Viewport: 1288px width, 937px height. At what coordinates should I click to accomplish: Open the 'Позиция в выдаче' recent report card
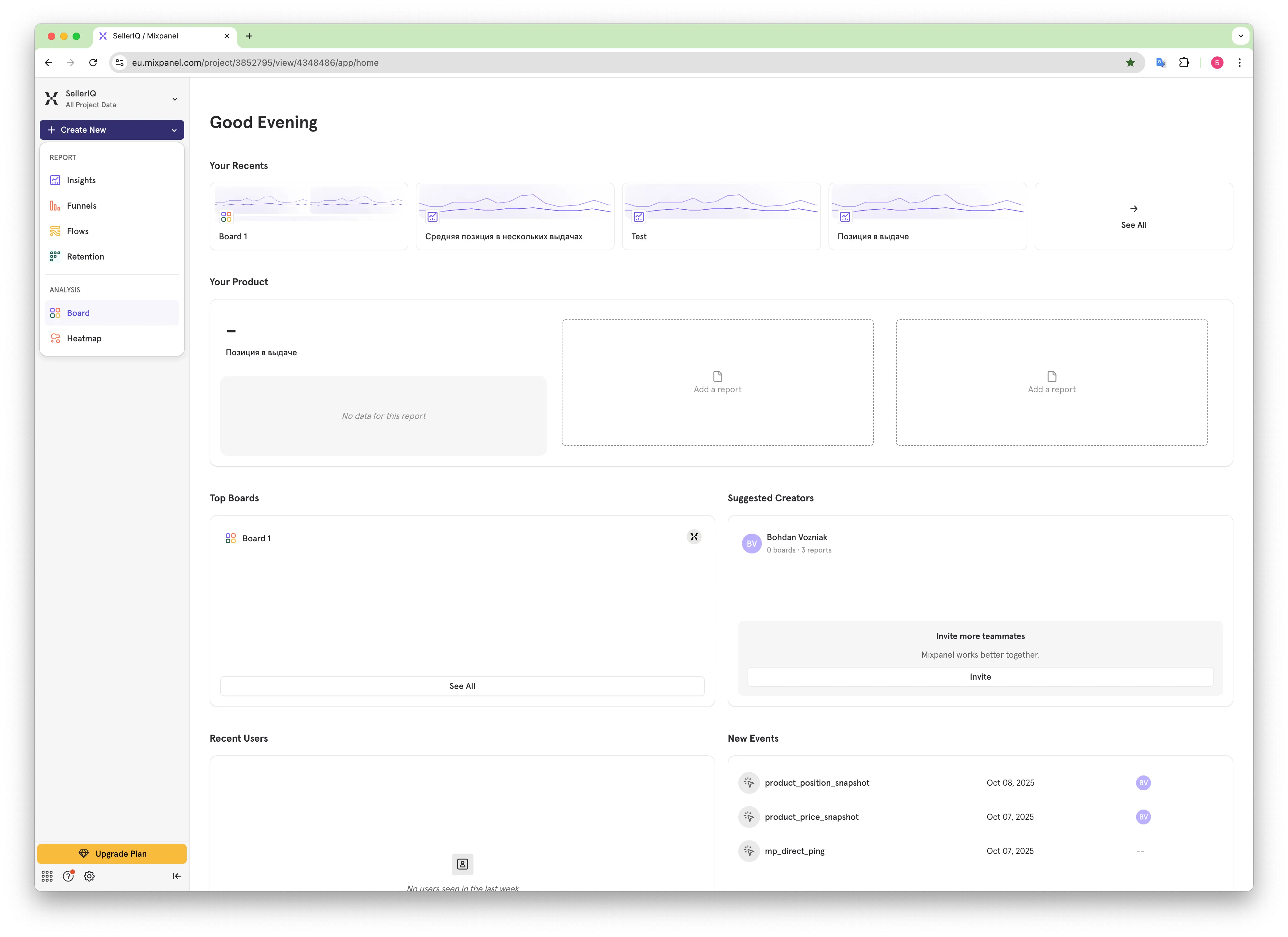point(927,216)
